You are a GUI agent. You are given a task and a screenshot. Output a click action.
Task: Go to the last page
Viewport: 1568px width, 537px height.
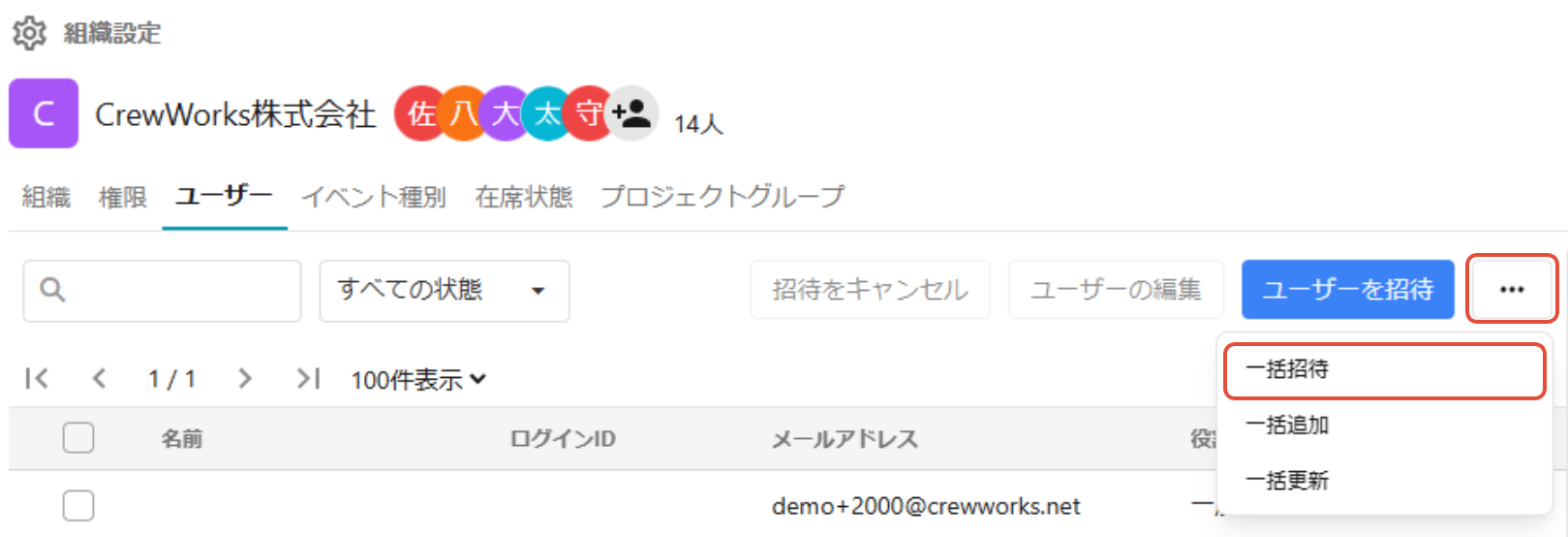(x=308, y=378)
